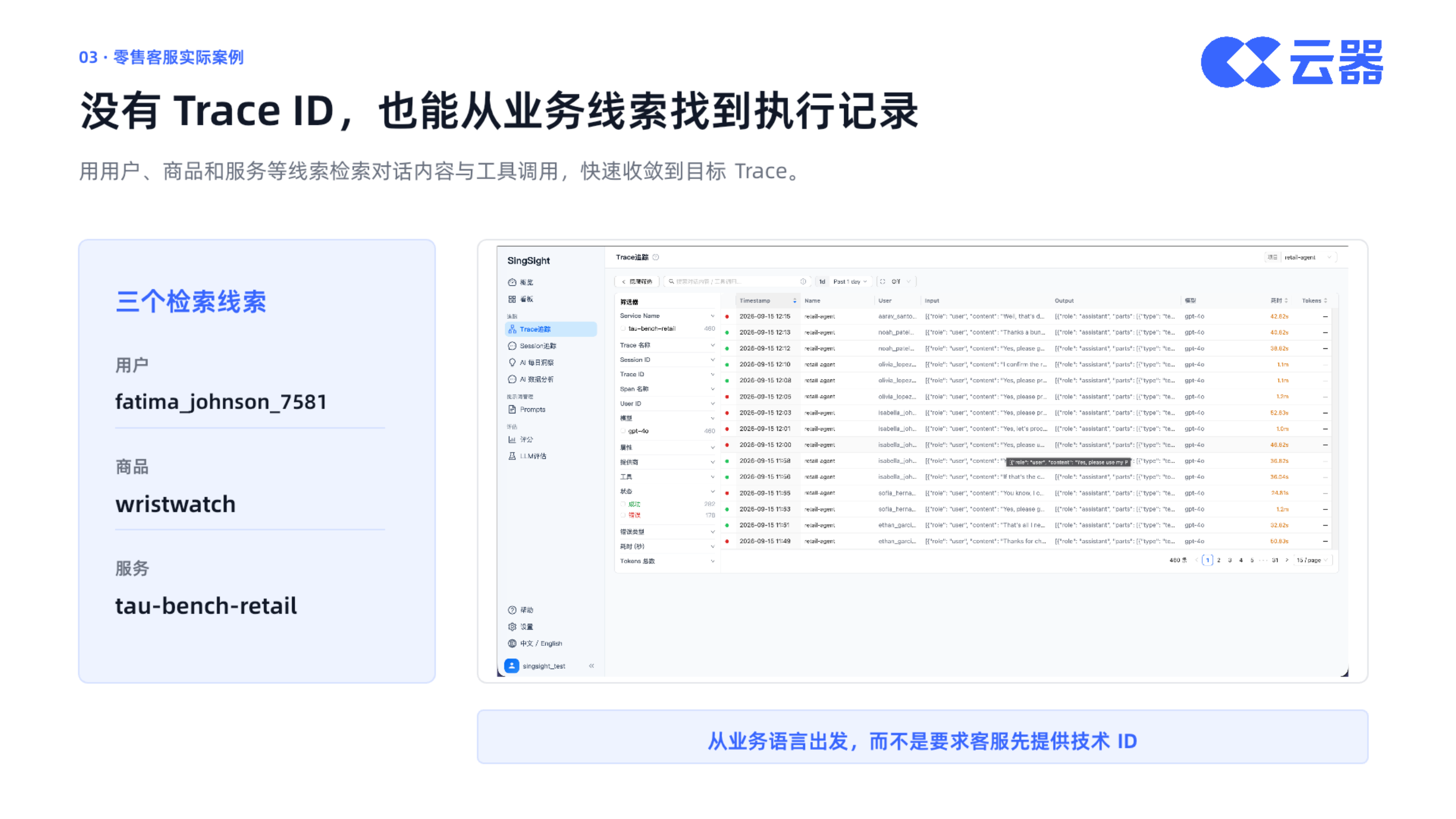This screenshot has width=1456, height=819.
Task: Check the 成功 status filter checkbox
Action: 623,503
